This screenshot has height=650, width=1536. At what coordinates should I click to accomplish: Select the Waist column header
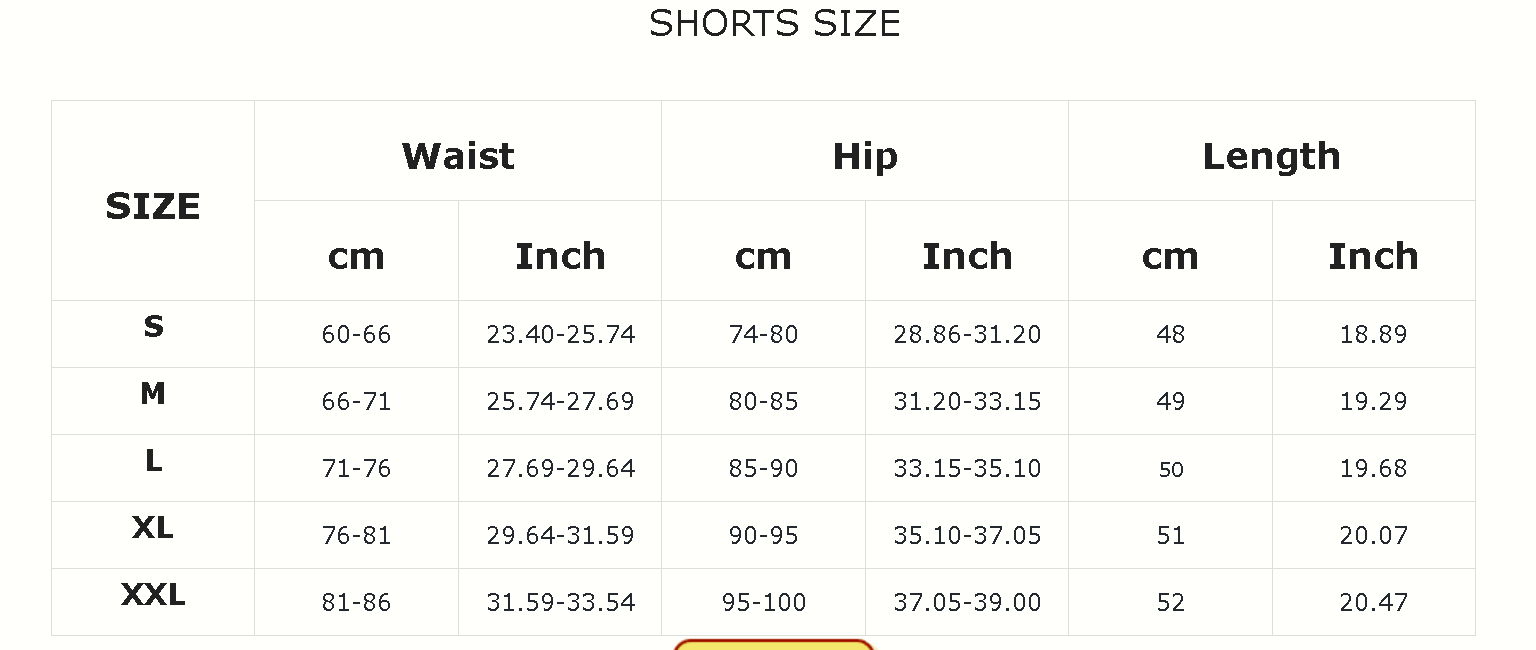pyautogui.click(x=458, y=156)
